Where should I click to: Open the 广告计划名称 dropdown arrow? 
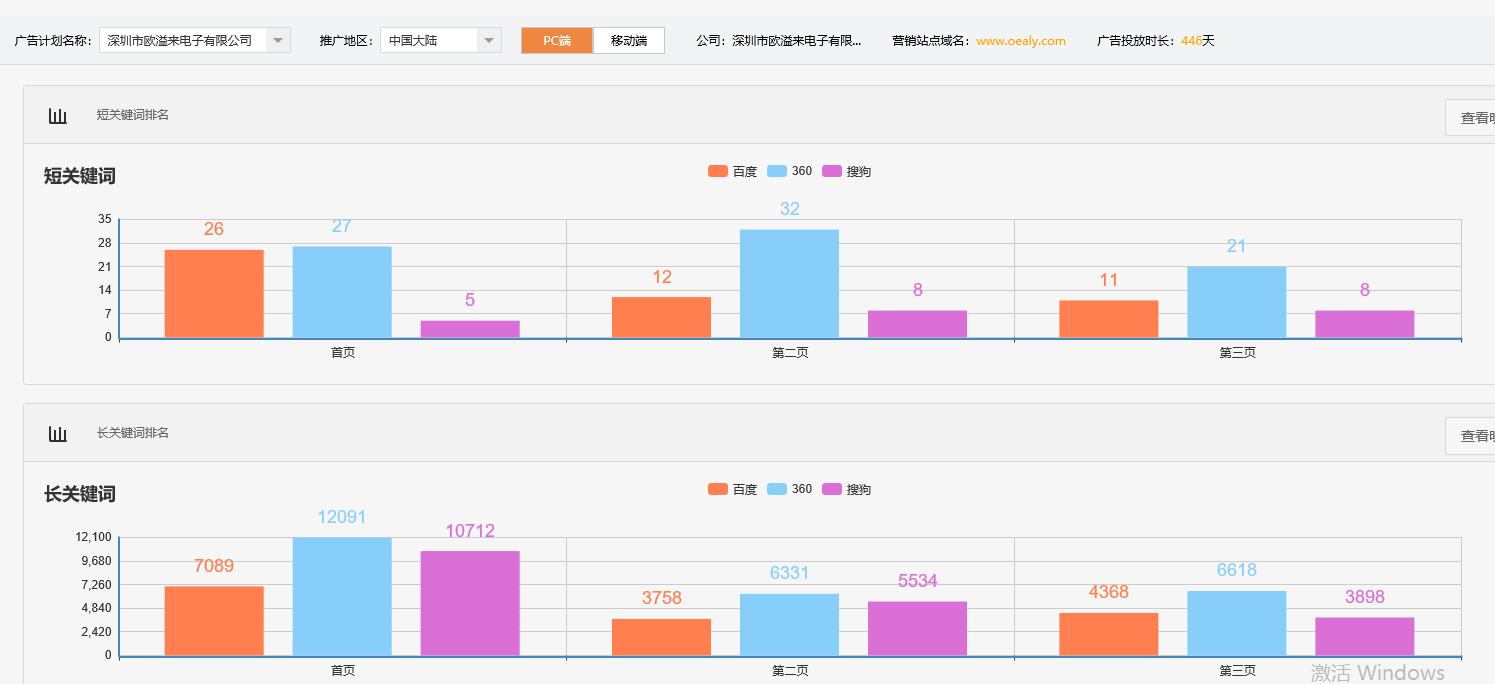[x=278, y=41]
